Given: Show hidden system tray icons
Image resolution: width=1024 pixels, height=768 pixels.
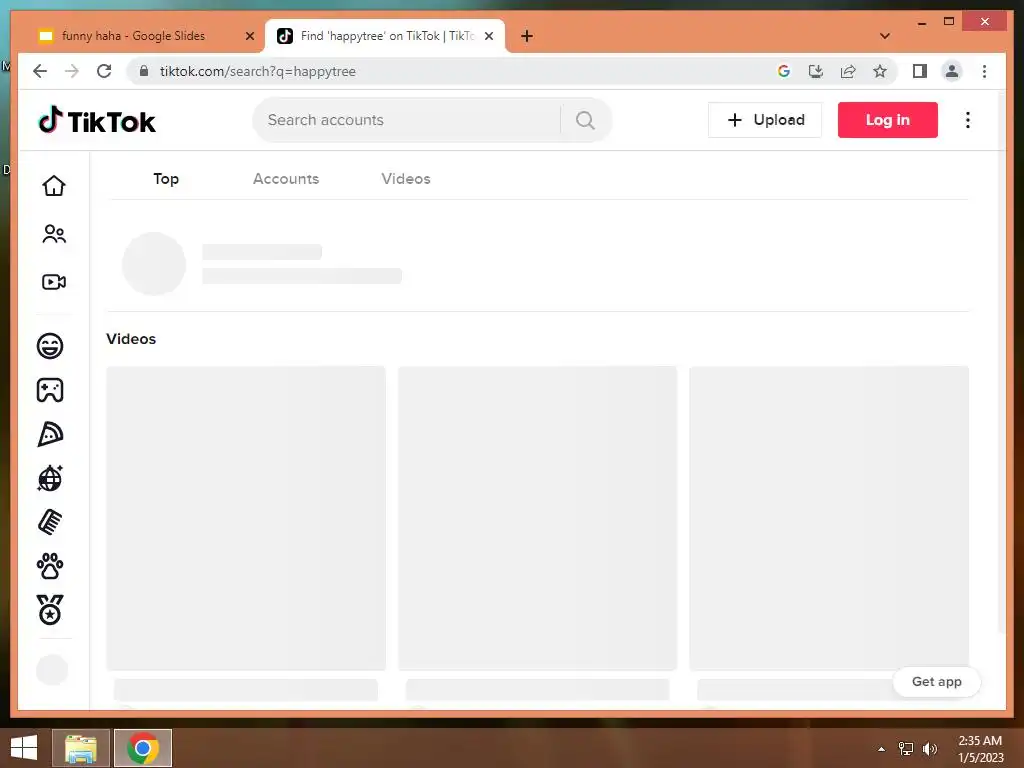Looking at the screenshot, I should [882, 749].
